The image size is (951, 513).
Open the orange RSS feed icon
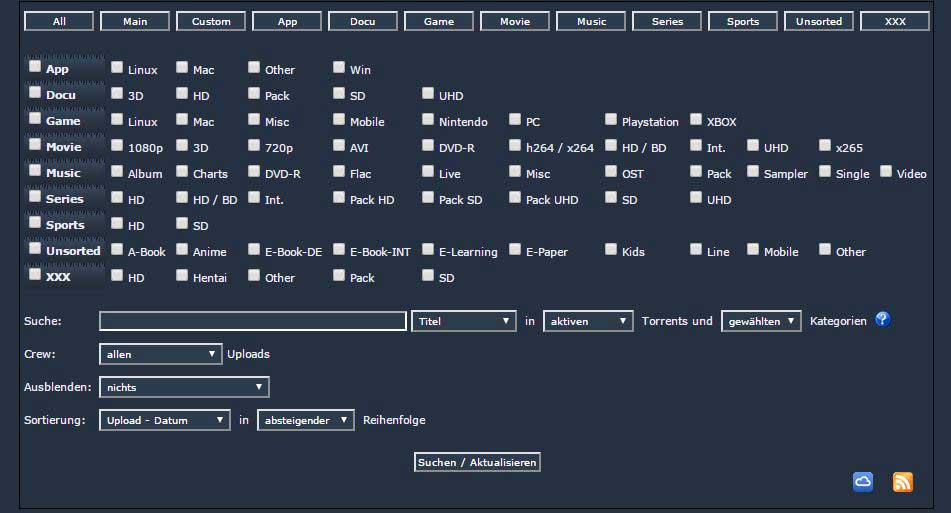[x=902, y=482]
